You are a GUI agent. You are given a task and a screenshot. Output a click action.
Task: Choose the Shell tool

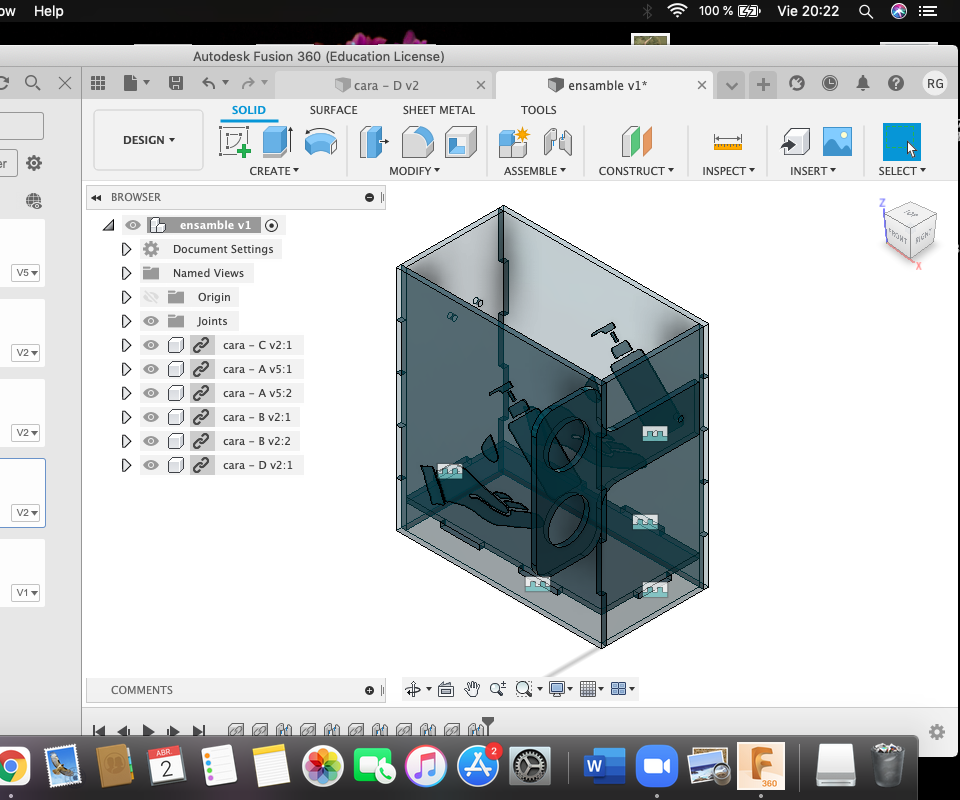click(x=461, y=141)
